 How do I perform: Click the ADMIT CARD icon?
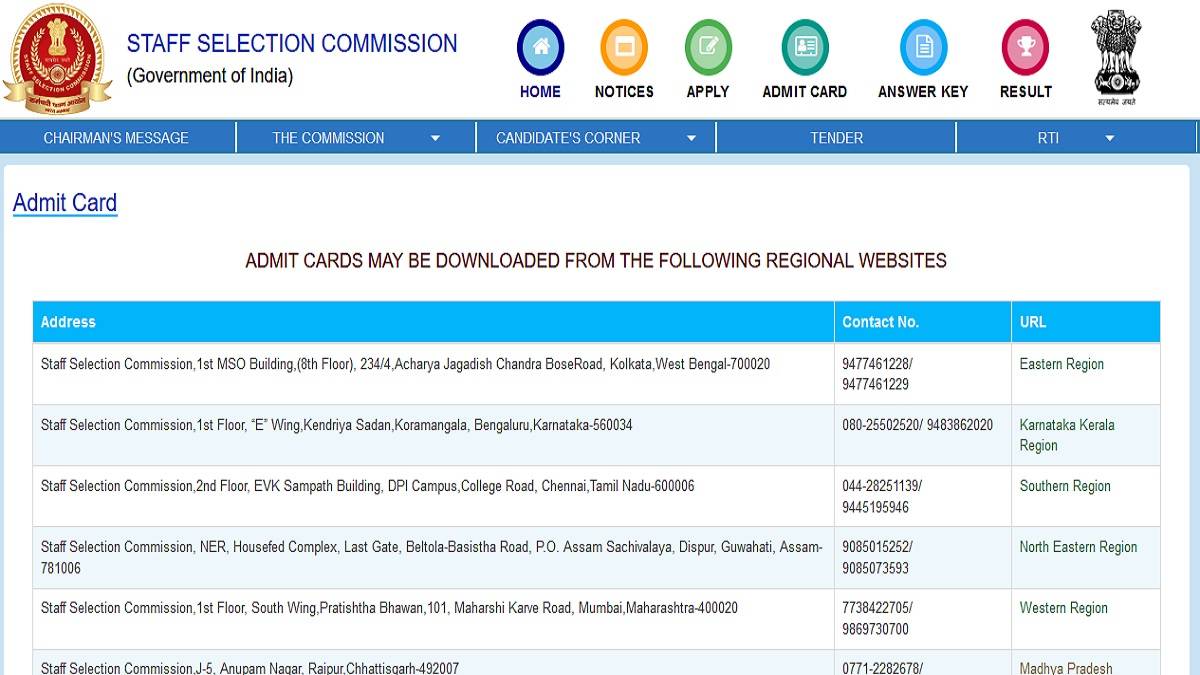point(804,45)
